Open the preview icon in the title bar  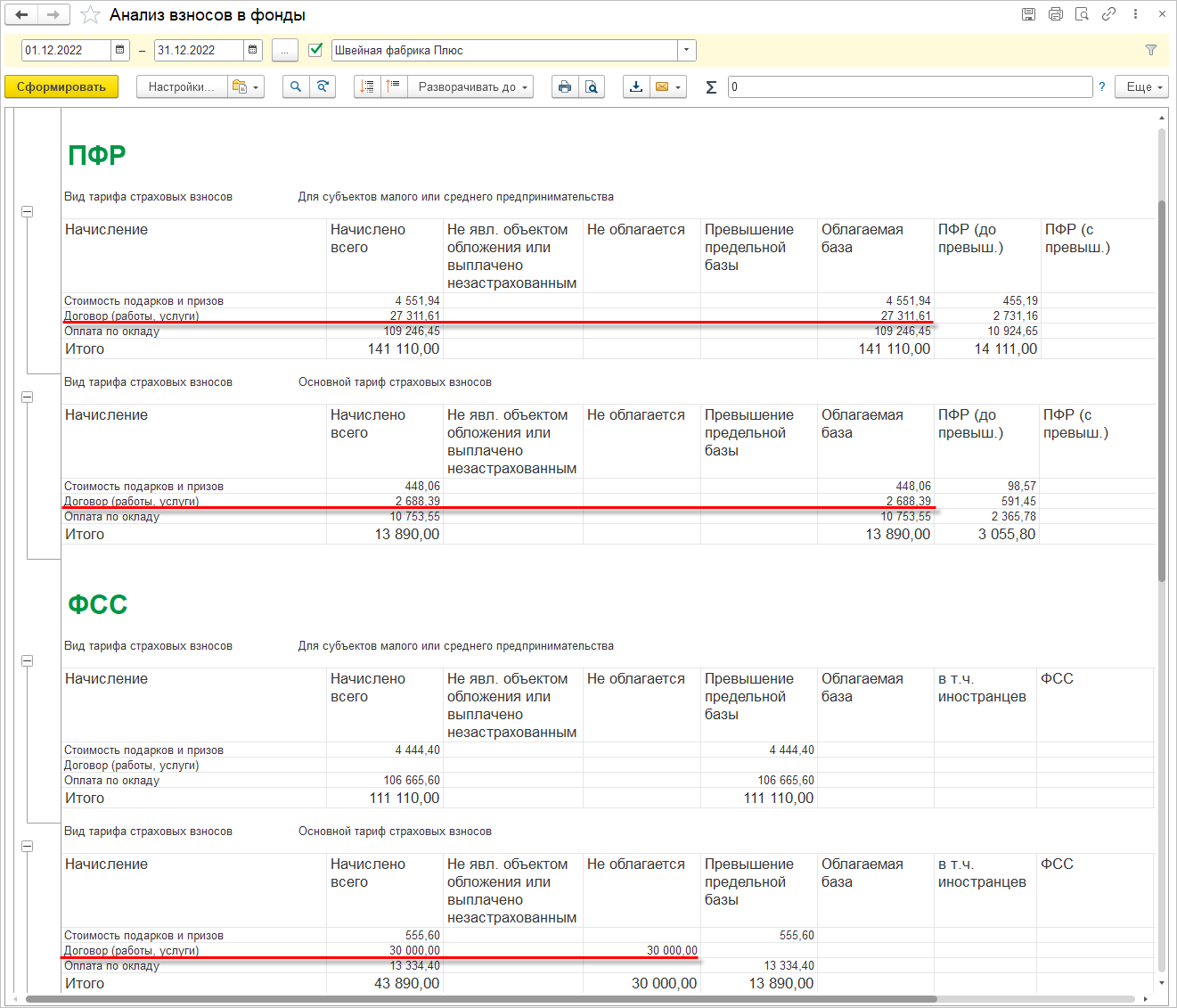tap(1082, 14)
